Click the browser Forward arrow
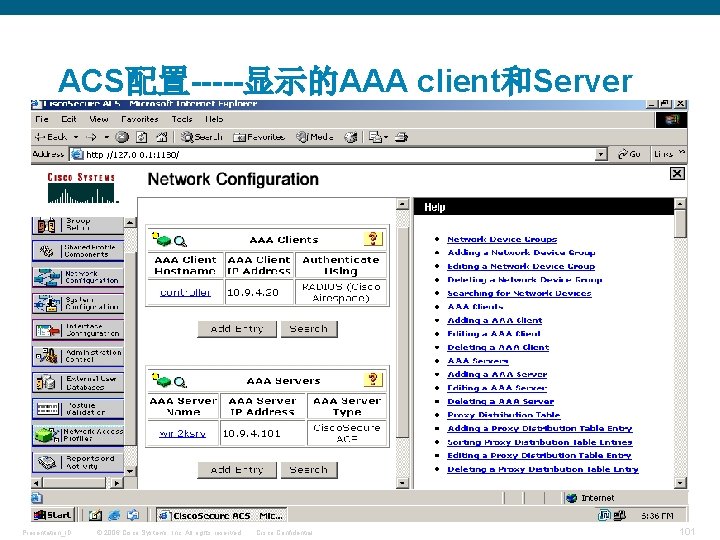The height and width of the screenshot is (540, 720). point(91,137)
